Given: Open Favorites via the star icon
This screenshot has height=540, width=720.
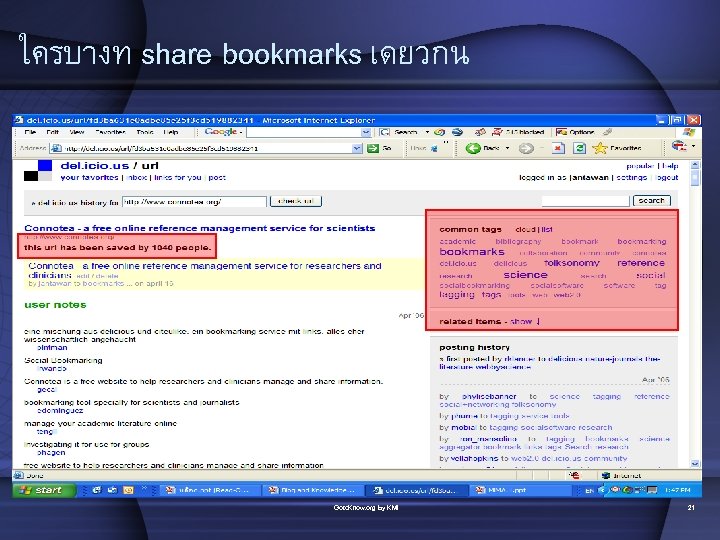Looking at the screenshot, I should tap(599, 148).
